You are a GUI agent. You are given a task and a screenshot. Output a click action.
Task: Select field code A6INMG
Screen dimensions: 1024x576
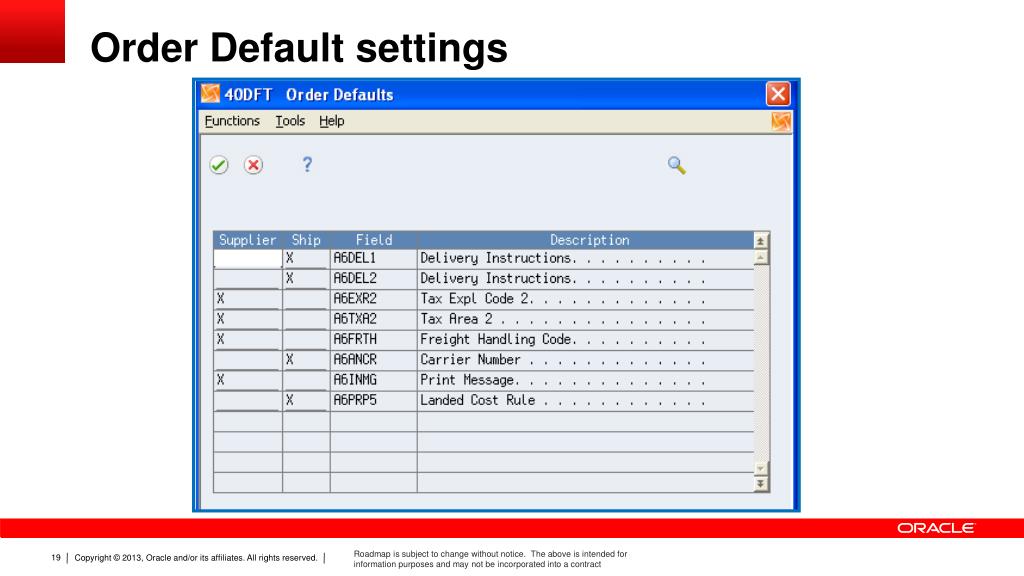tap(355, 380)
